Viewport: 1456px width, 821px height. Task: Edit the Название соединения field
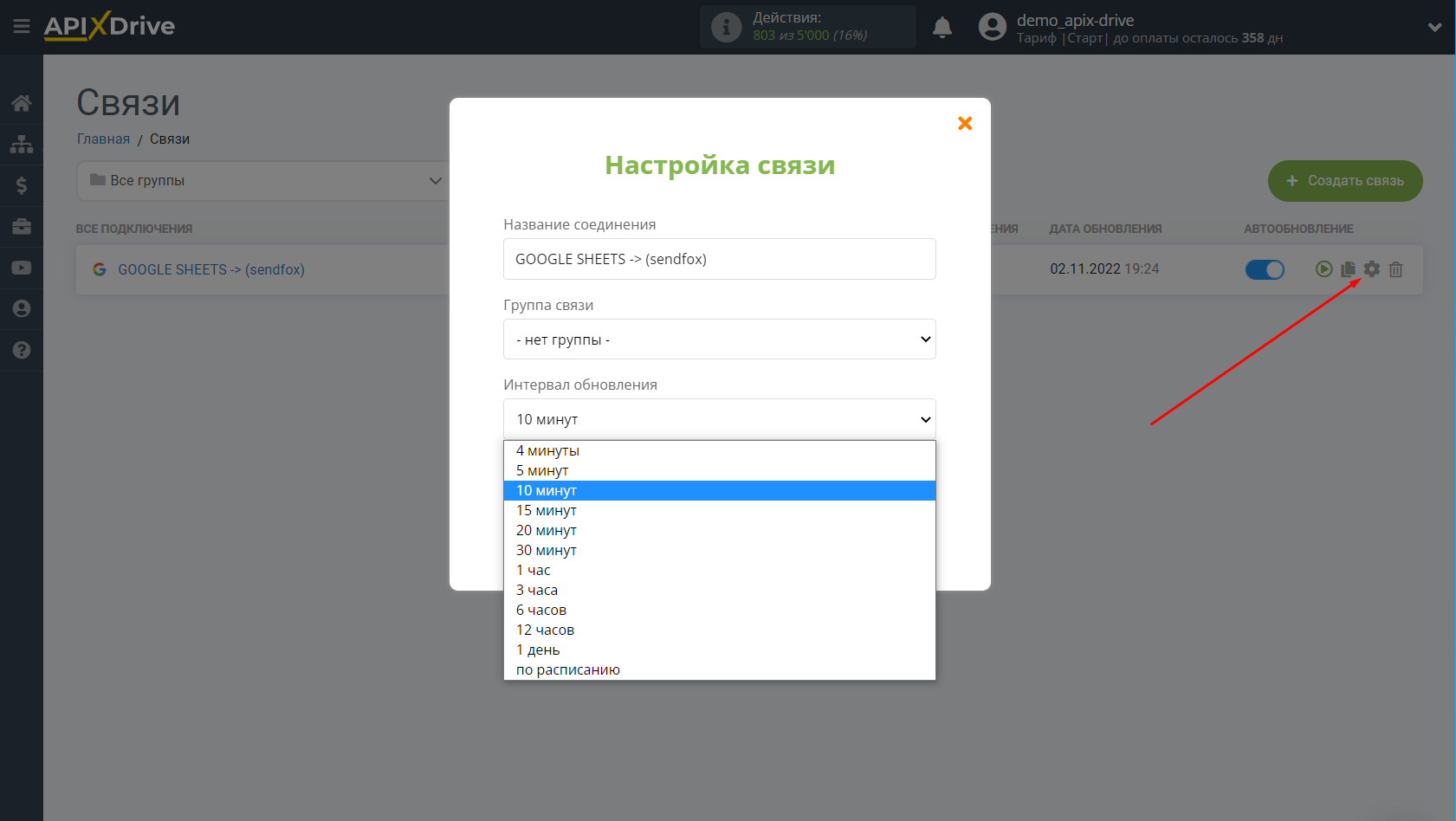[x=720, y=259]
